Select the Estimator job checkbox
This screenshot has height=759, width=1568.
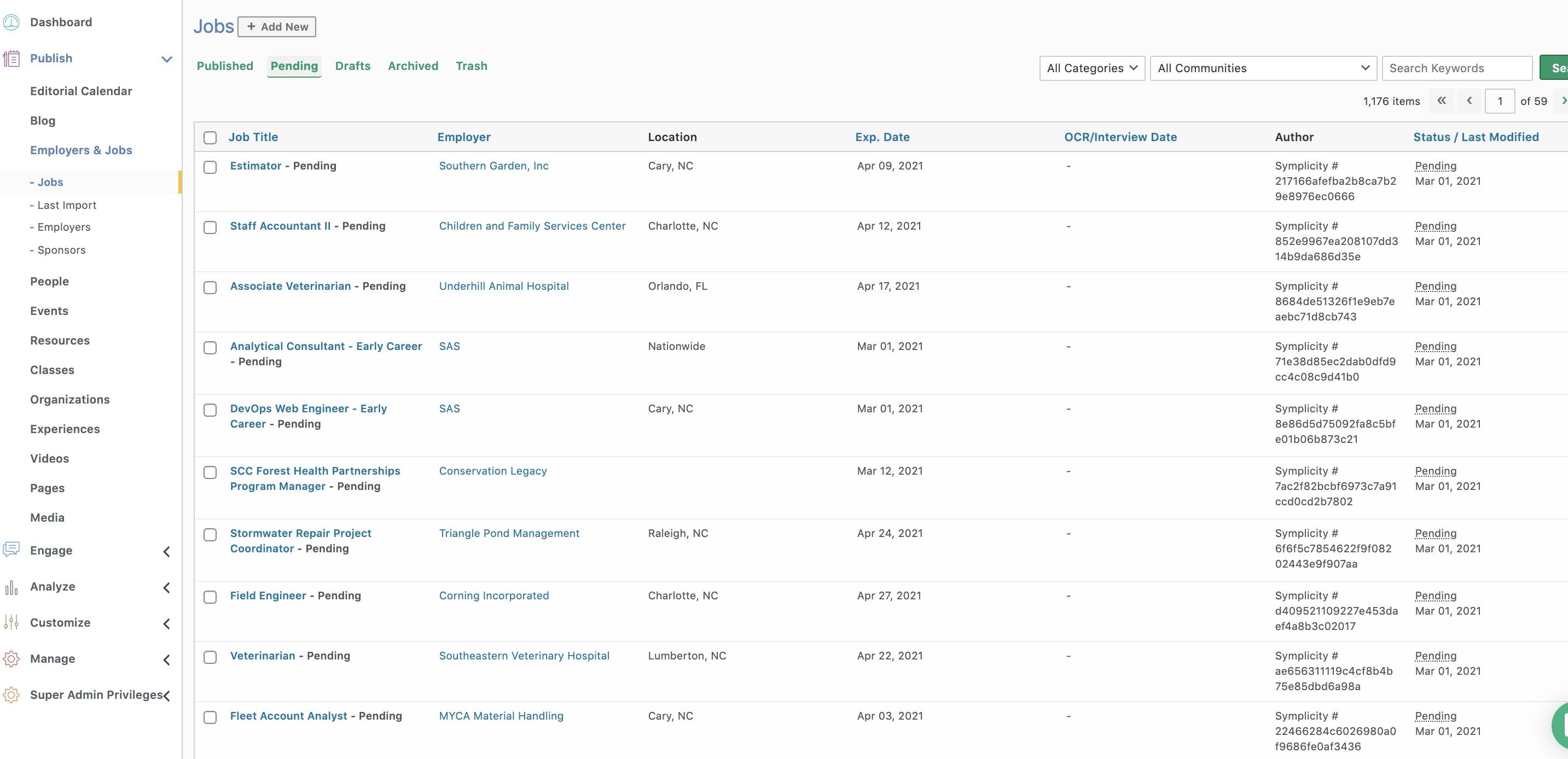(x=210, y=167)
